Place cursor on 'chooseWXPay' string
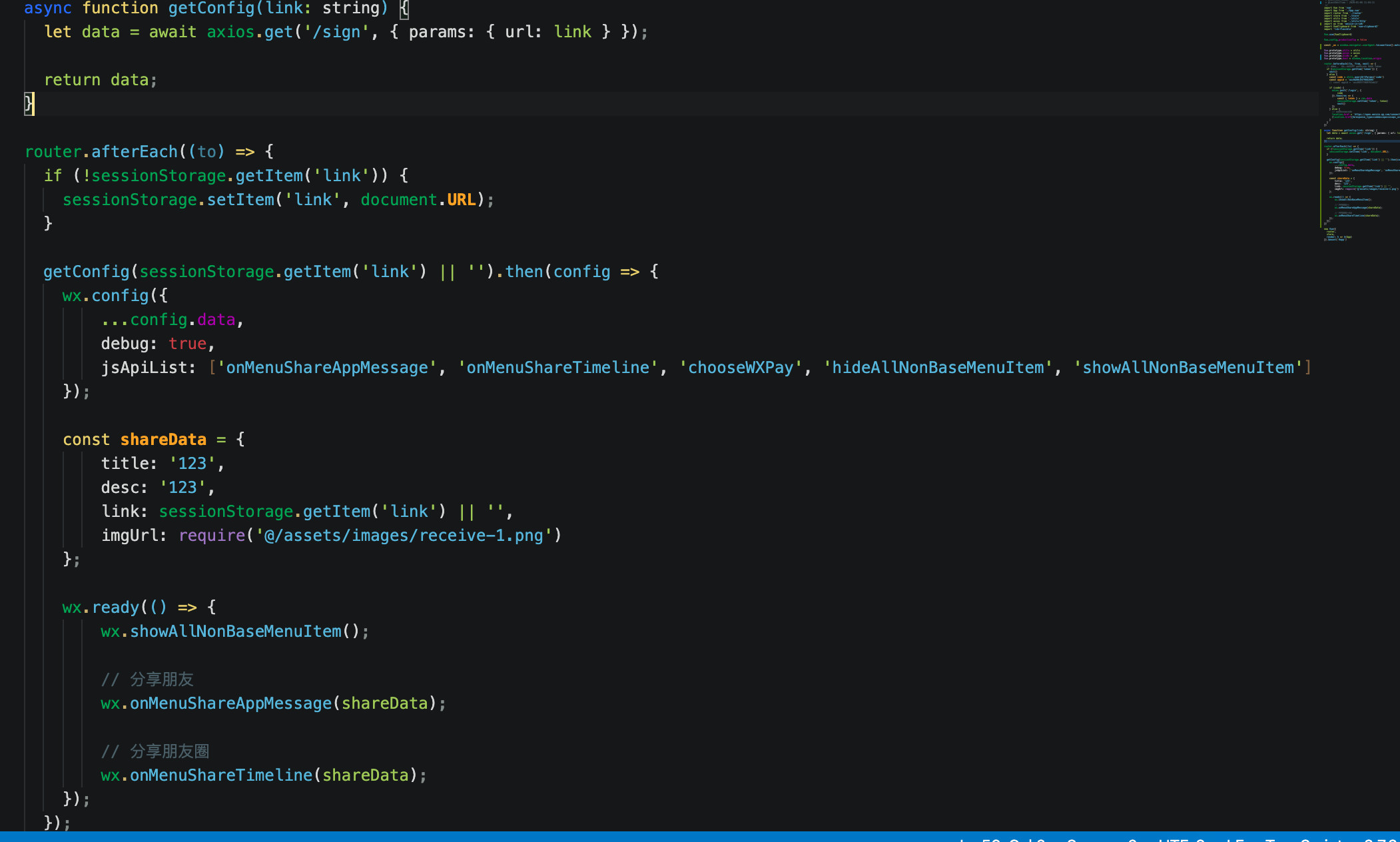Screen dimensions: 1400x842 pos(740,367)
